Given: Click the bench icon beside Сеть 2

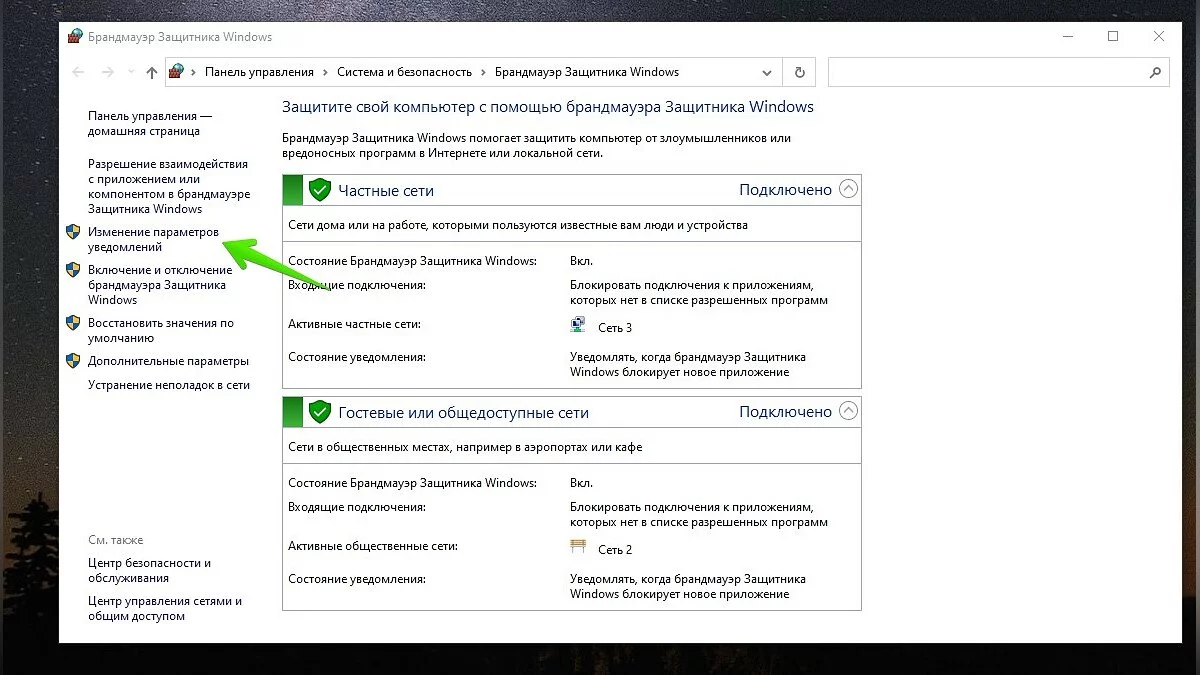Looking at the screenshot, I should coord(579,547).
